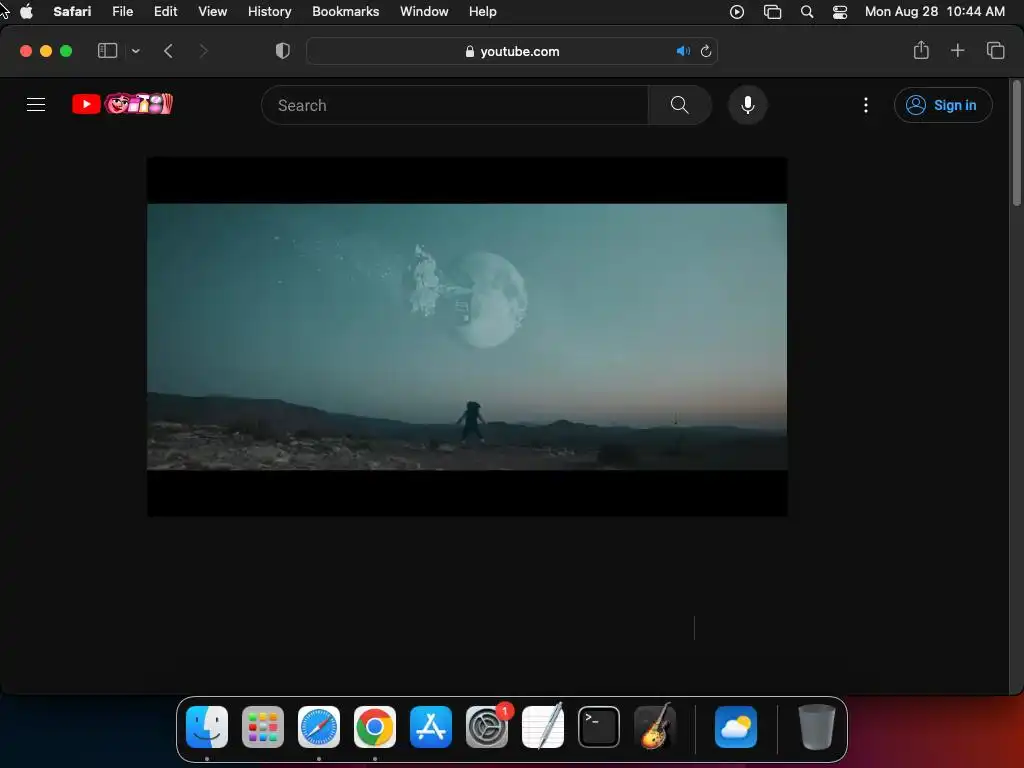The image size is (1024, 768).
Task: Open the Safari menu
Action: pos(72,12)
